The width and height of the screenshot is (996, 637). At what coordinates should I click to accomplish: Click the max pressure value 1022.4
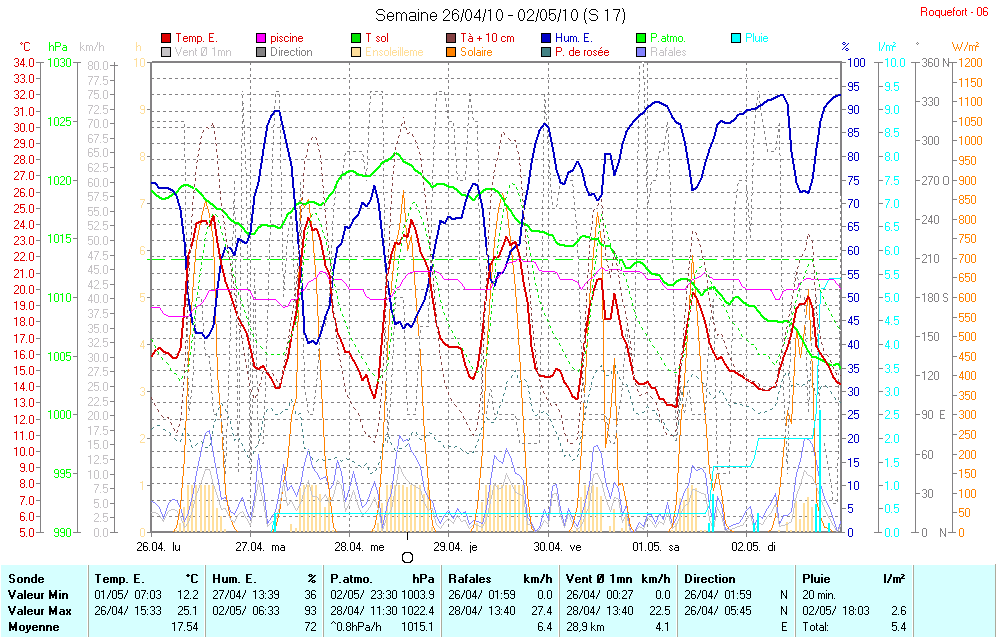click(x=419, y=611)
